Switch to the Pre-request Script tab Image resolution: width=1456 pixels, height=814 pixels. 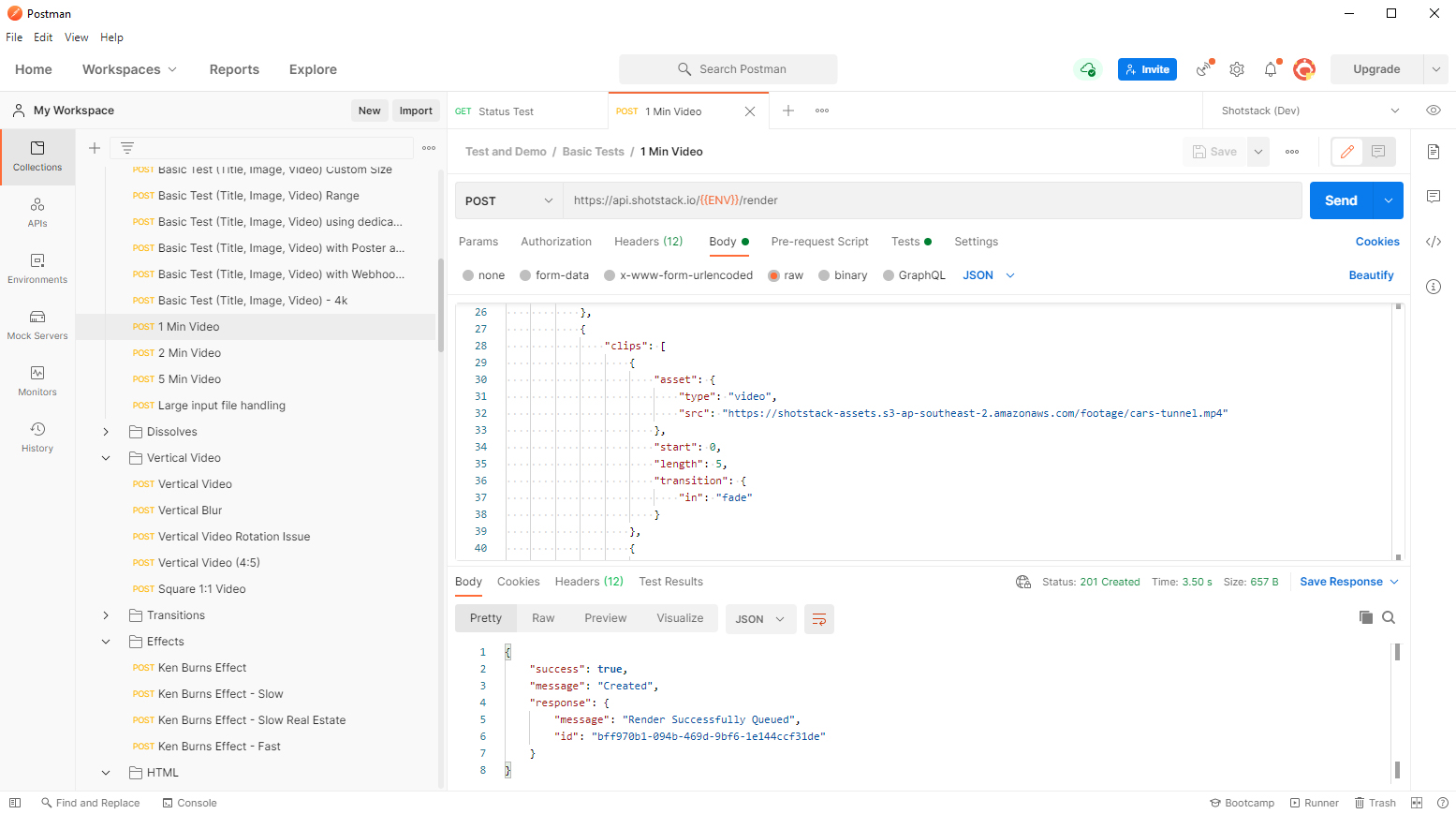819,242
